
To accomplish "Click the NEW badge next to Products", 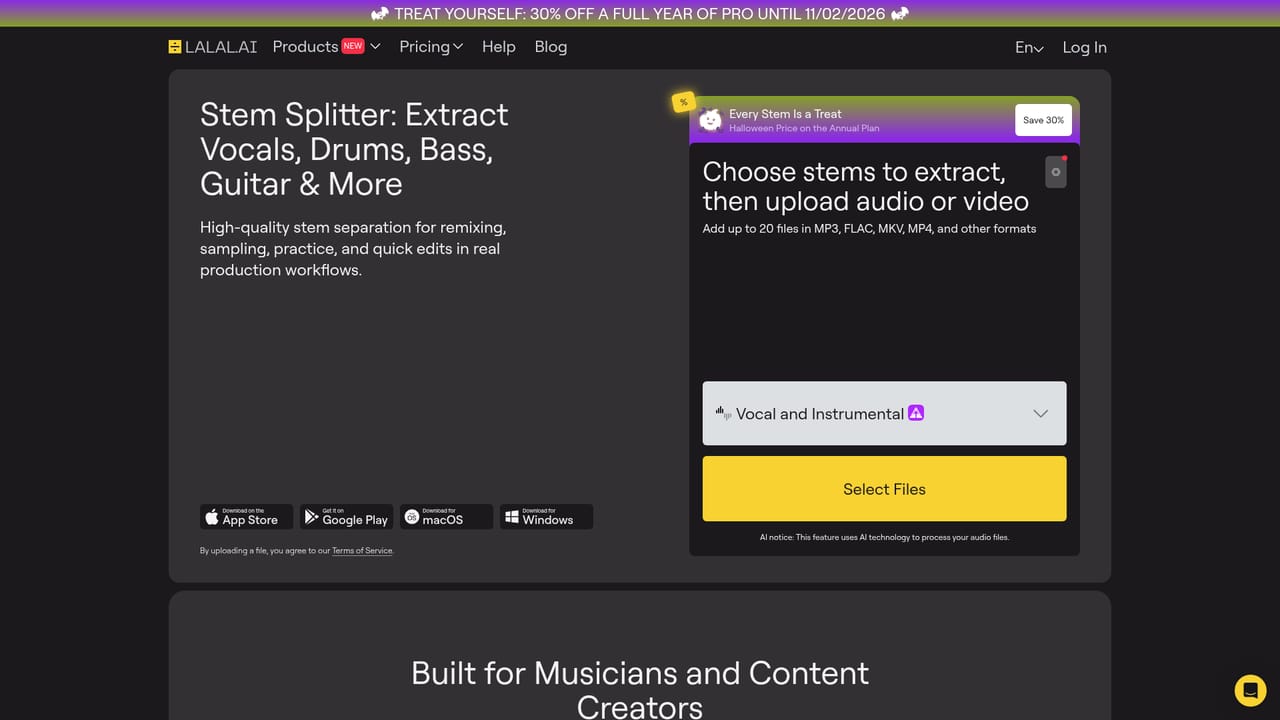I will pyautogui.click(x=353, y=46).
